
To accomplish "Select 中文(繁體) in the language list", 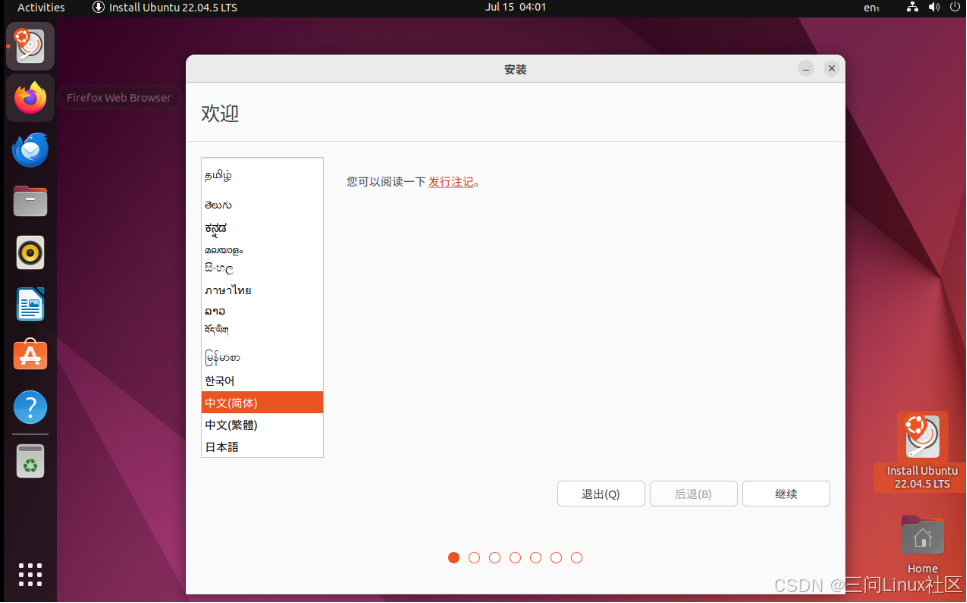I will pos(262,425).
